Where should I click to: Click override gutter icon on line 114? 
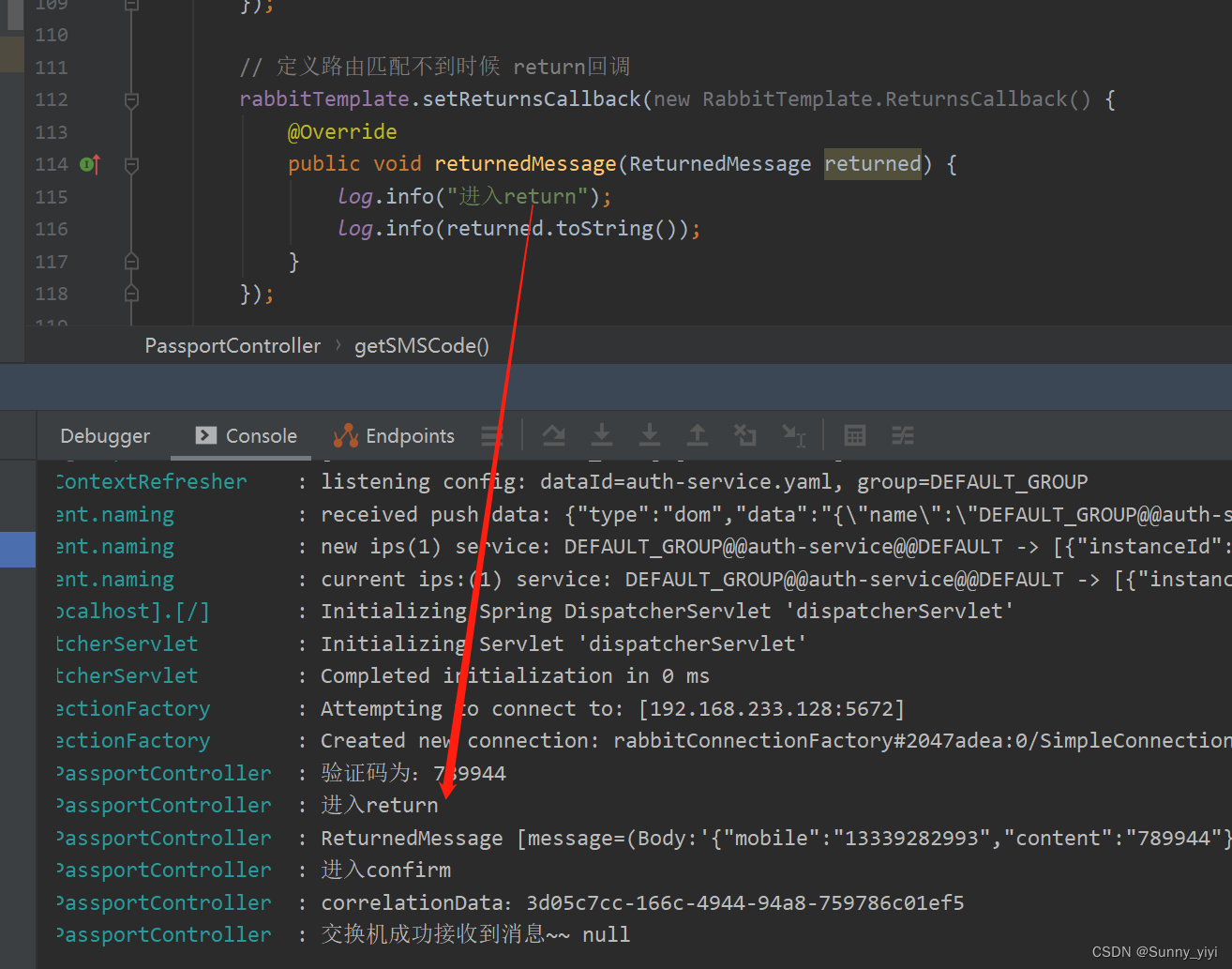(x=90, y=165)
